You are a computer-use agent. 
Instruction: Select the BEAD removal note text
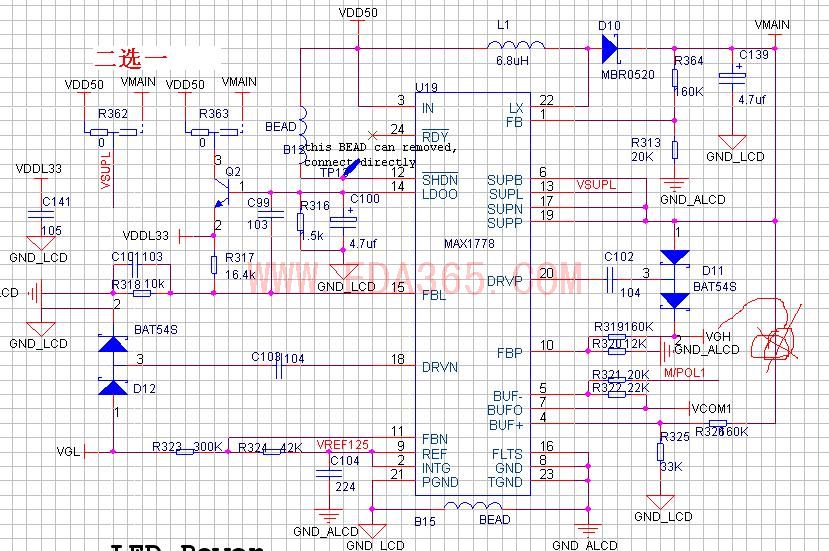(x=380, y=154)
